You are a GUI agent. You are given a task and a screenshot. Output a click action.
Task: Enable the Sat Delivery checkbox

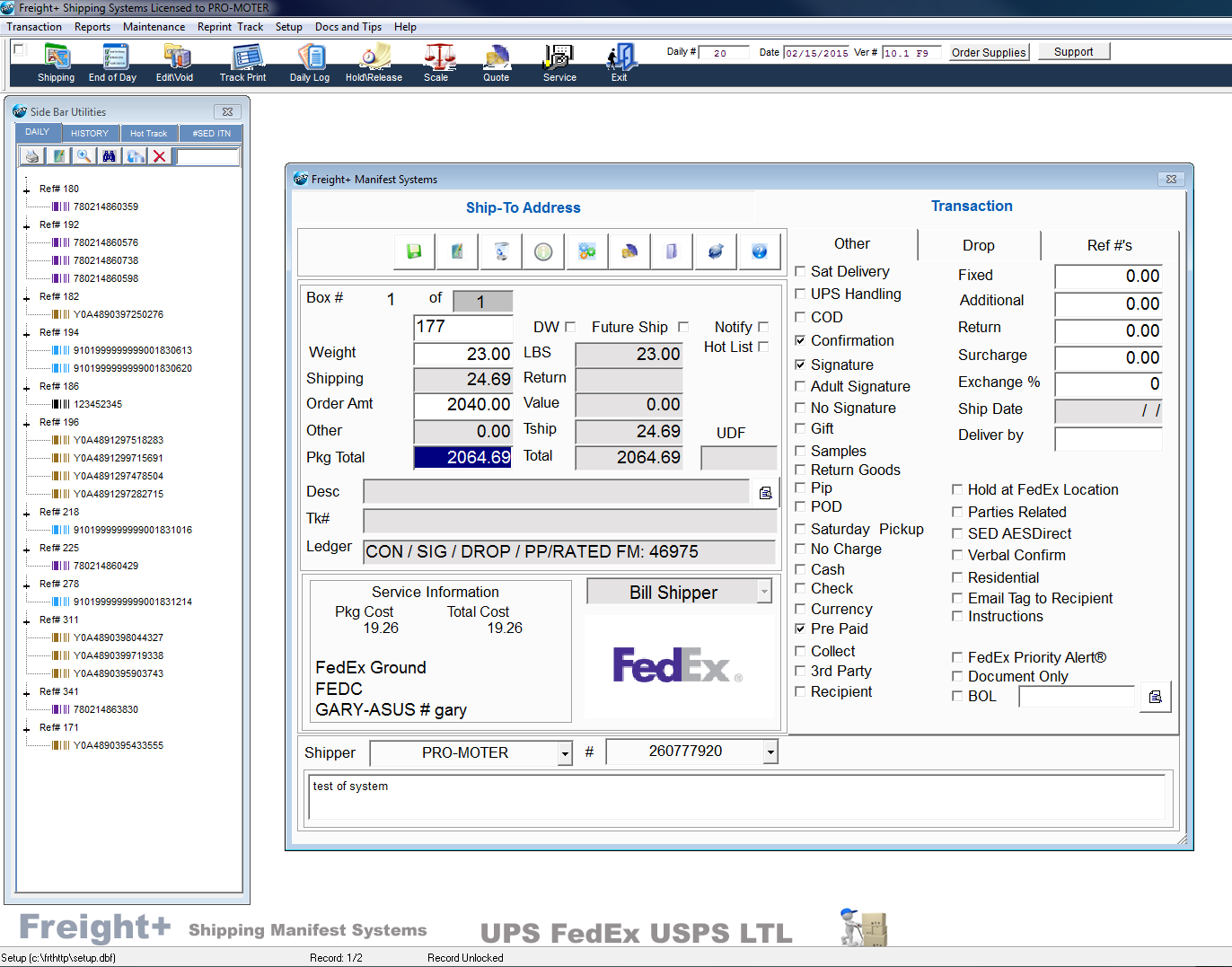(800, 271)
